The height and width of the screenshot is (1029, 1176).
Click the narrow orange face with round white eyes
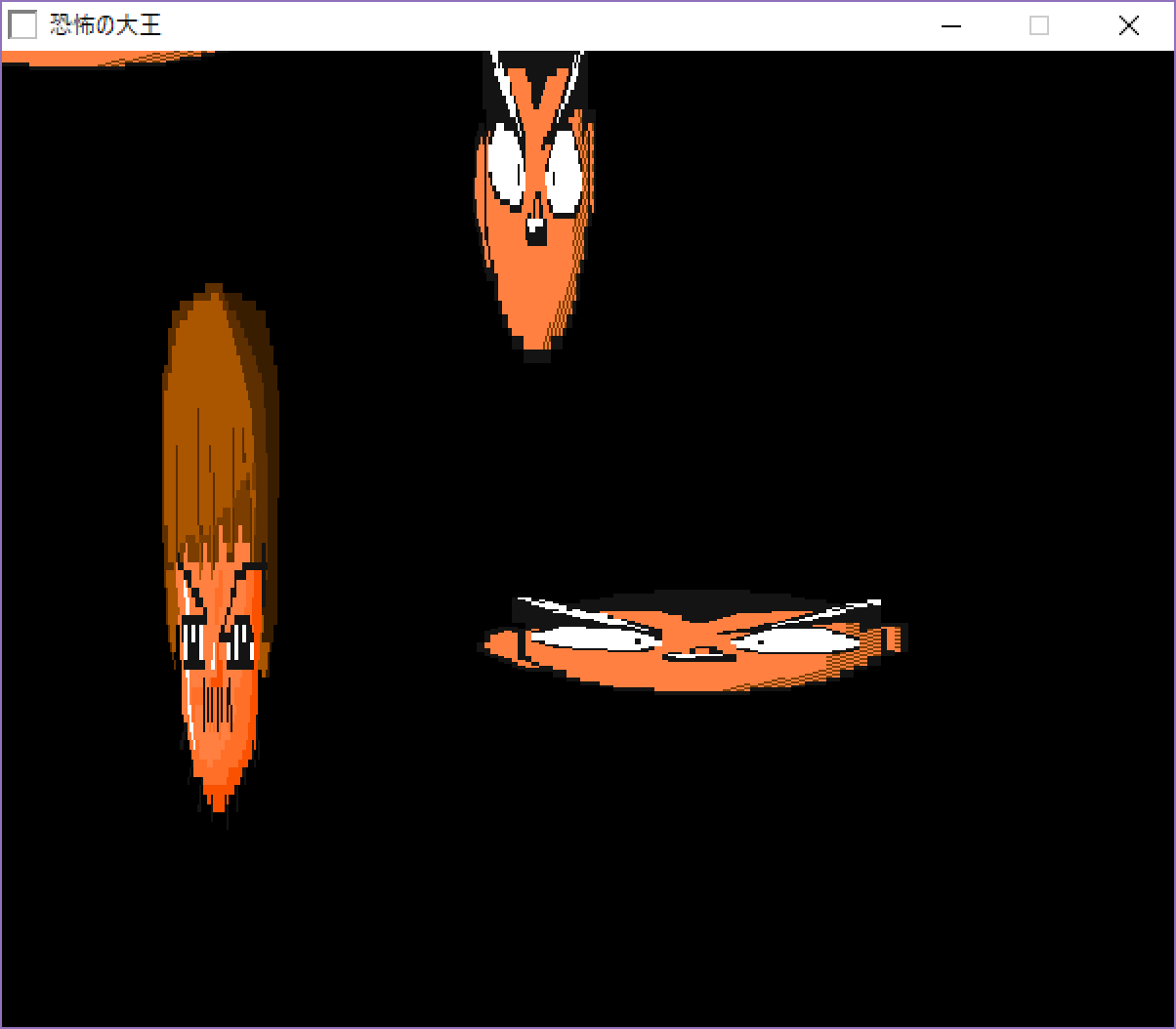(535, 206)
